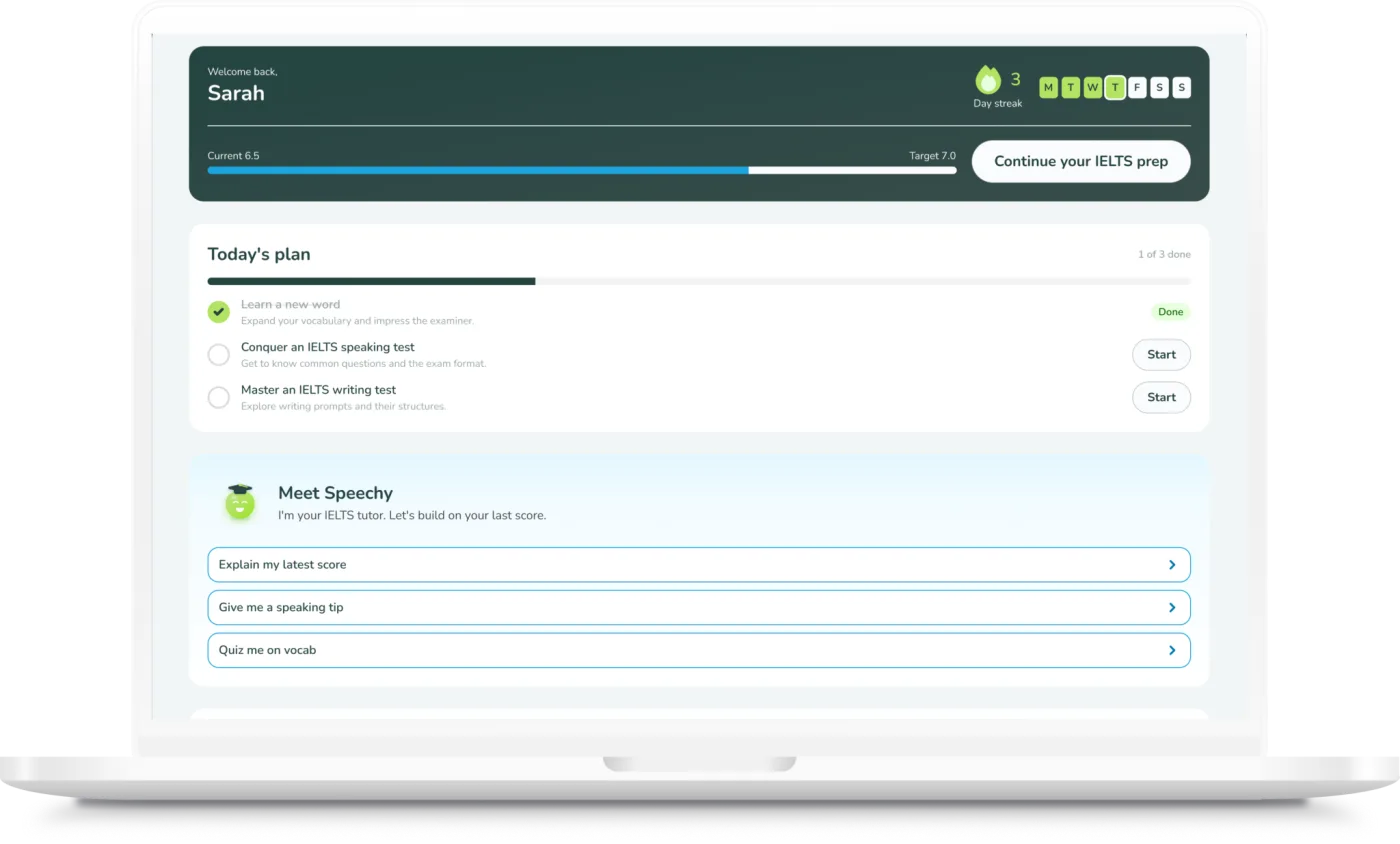Select the Monday streak day box

point(1048,88)
